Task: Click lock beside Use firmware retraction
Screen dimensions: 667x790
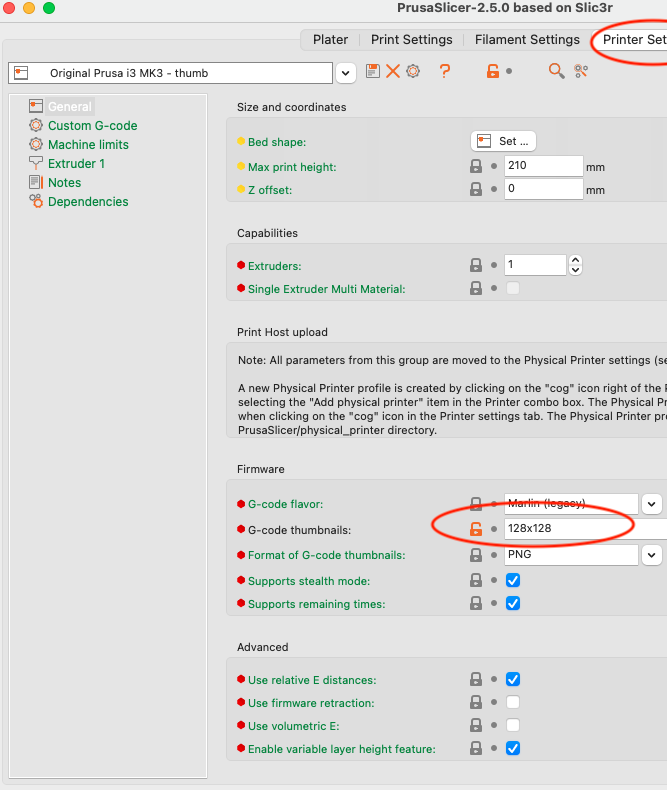Action: (476, 702)
